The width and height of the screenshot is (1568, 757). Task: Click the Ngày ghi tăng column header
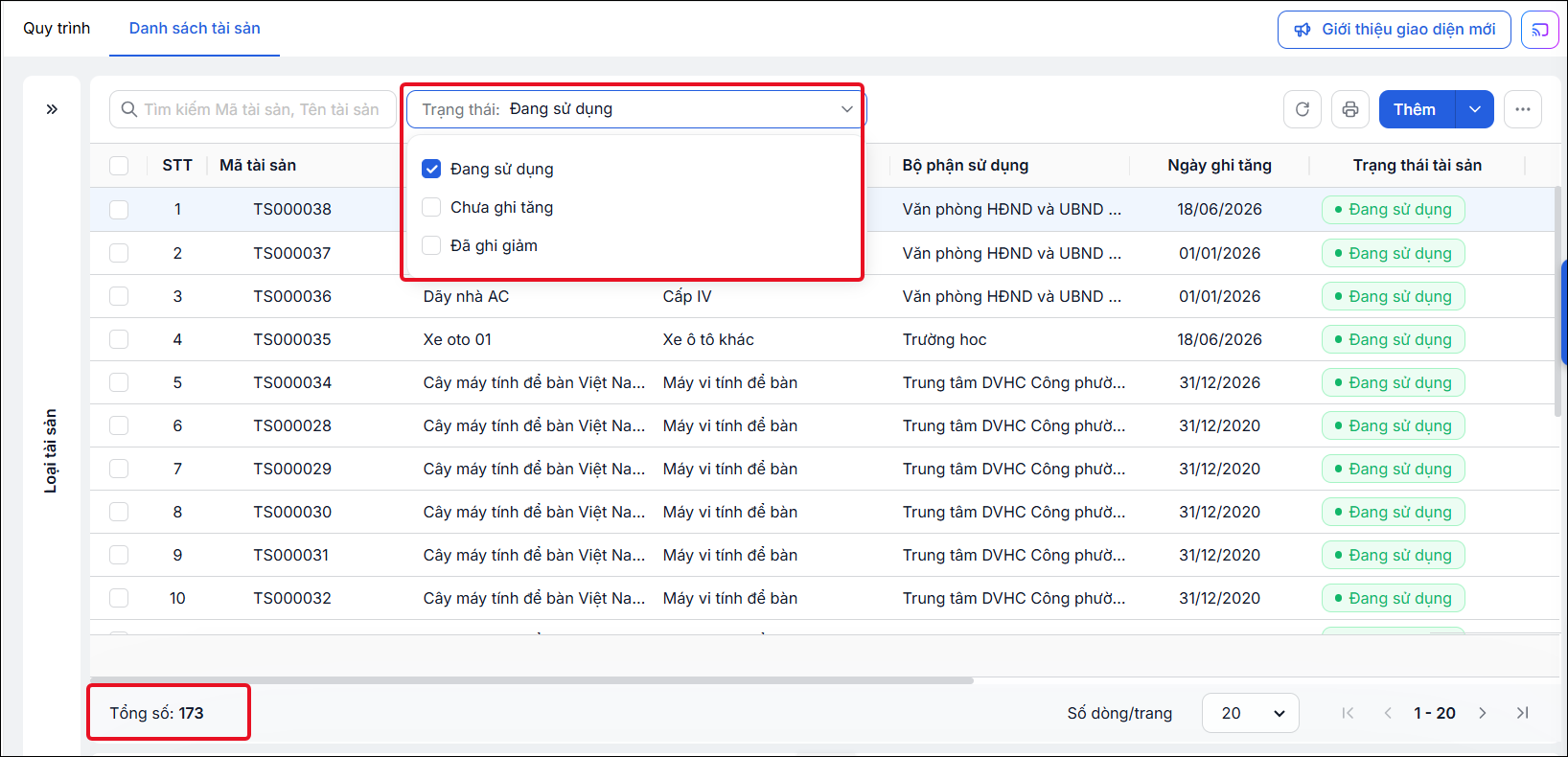pyautogui.click(x=1219, y=166)
